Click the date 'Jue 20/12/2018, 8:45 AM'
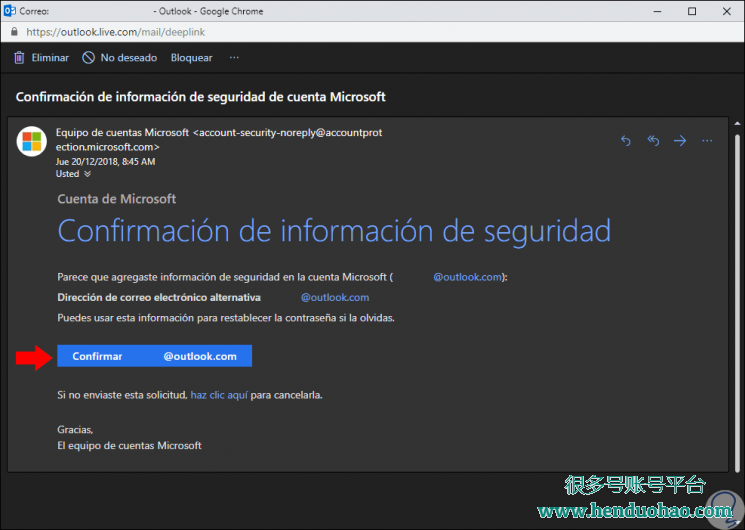Image resolution: width=745 pixels, height=530 pixels. (x=105, y=162)
